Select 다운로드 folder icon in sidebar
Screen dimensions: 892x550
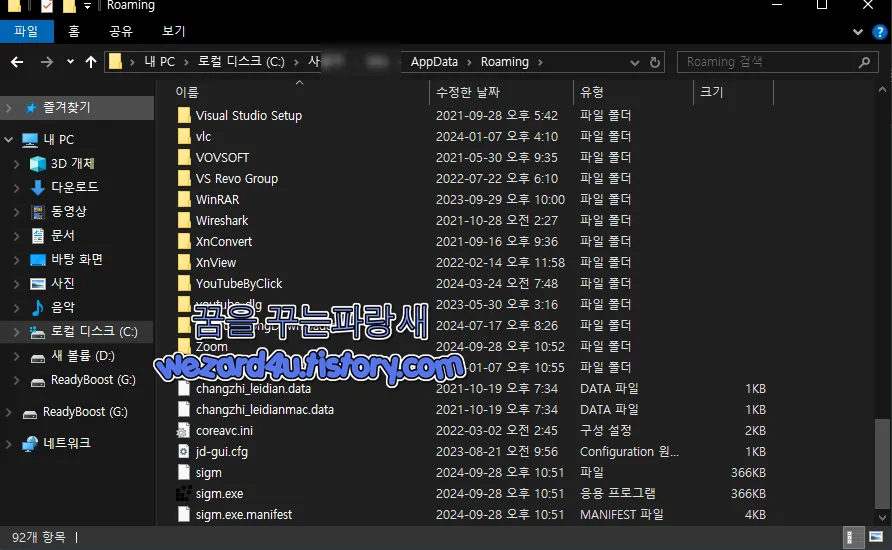(38, 188)
